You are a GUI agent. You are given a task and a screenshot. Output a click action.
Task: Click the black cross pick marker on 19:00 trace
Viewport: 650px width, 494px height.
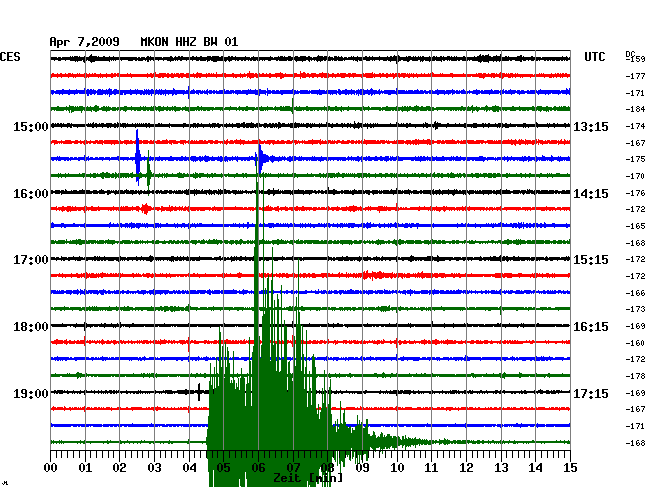pos(199,392)
